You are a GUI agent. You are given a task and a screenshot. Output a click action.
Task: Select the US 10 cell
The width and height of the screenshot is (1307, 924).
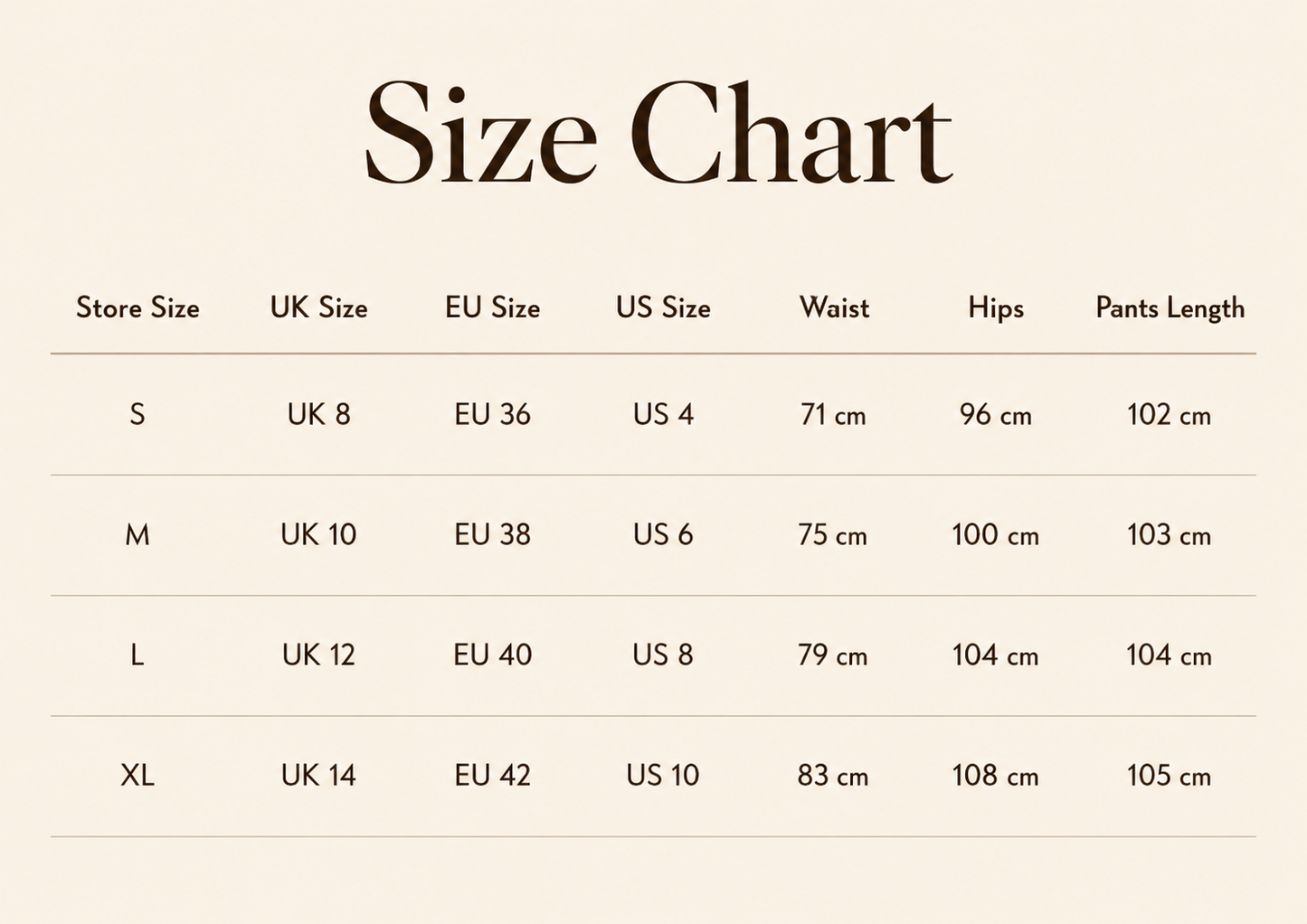point(663,775)
